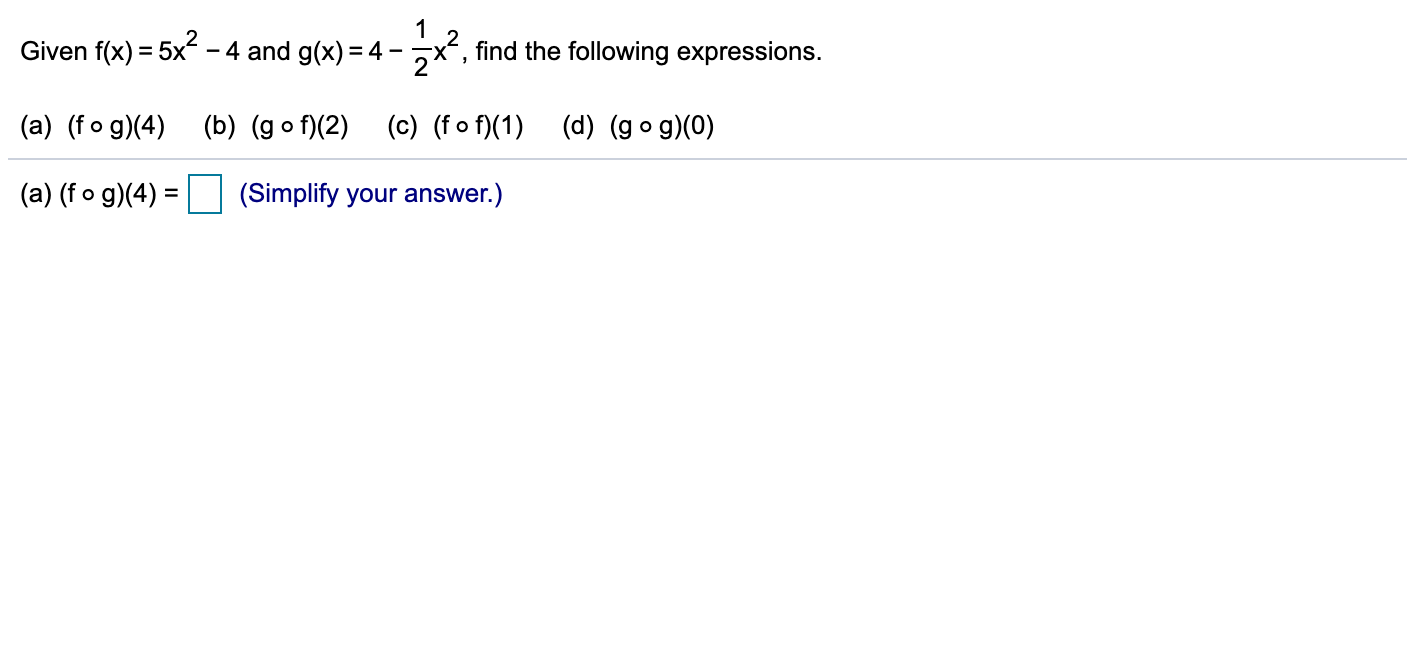The image size is (1407, 664).
Task: Select the expression (f o g)(4) in part (a)
Action: (x=115, y=126)
